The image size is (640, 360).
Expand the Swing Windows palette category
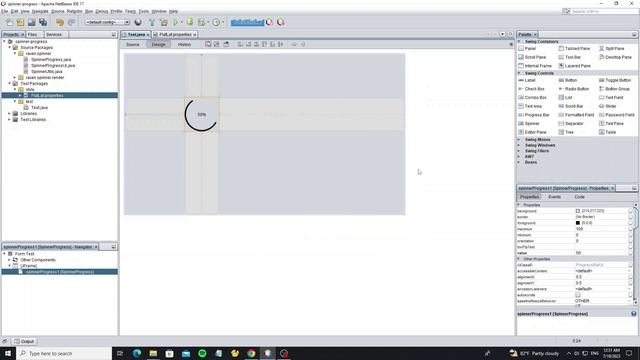(519, 145)
